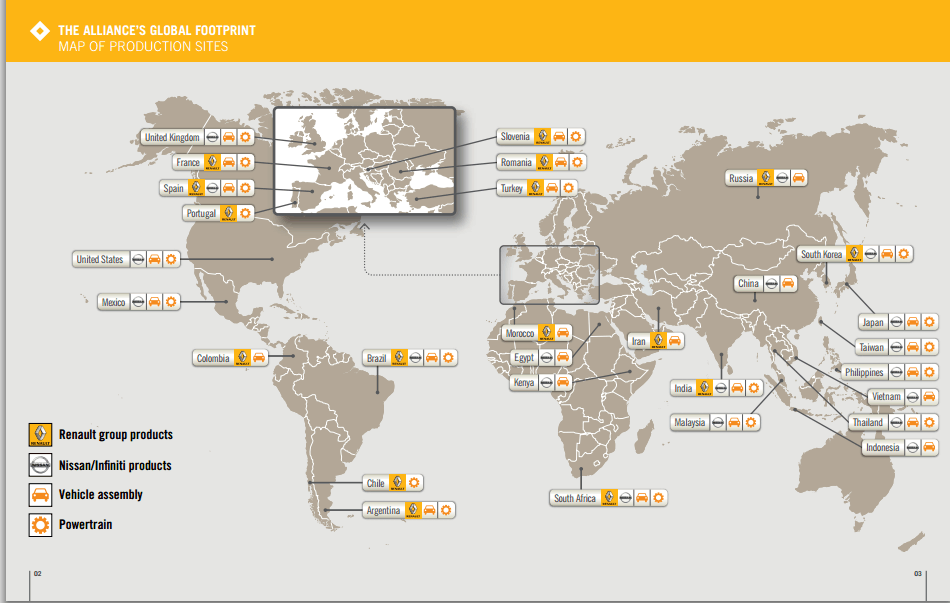The width and height of the screenshot is (950, 603).
Task: Click the car icon on Iran label
Action: [x=675, y=341]
